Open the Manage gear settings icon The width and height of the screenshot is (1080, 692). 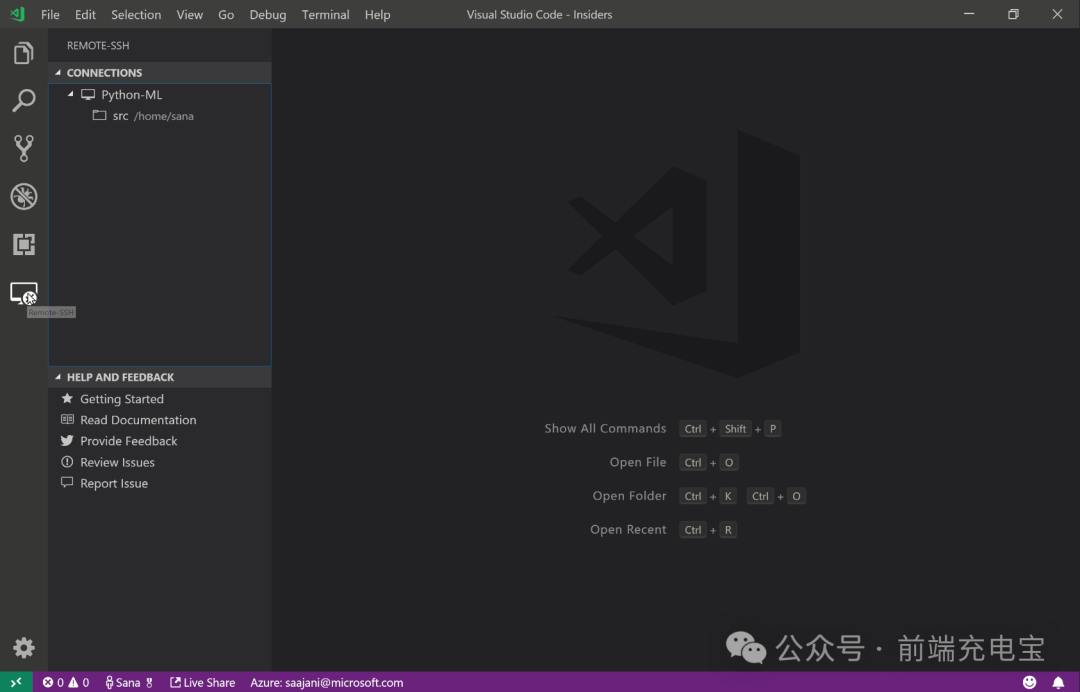tap(23, 647)
